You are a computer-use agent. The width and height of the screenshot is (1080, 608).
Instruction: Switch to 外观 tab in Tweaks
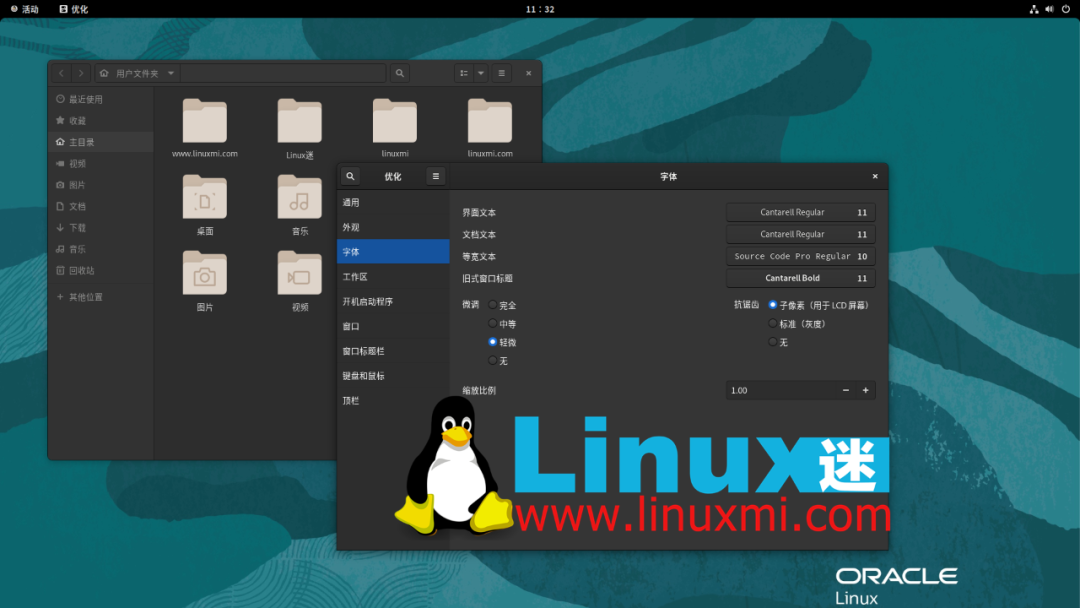pos(393,227)
